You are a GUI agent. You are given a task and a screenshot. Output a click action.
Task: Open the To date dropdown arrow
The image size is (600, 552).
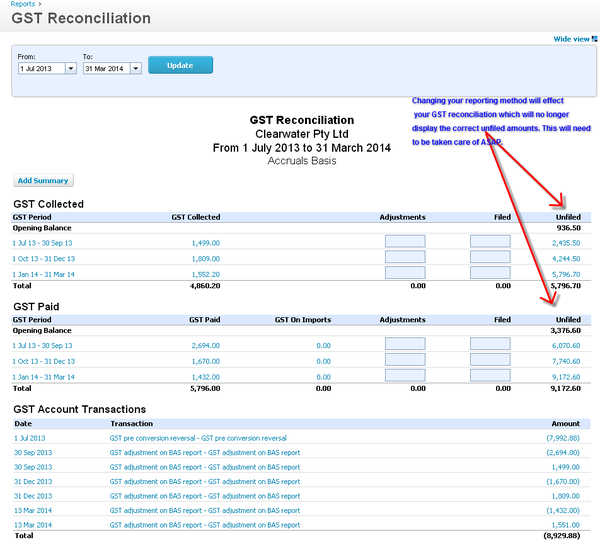[131, 68]
